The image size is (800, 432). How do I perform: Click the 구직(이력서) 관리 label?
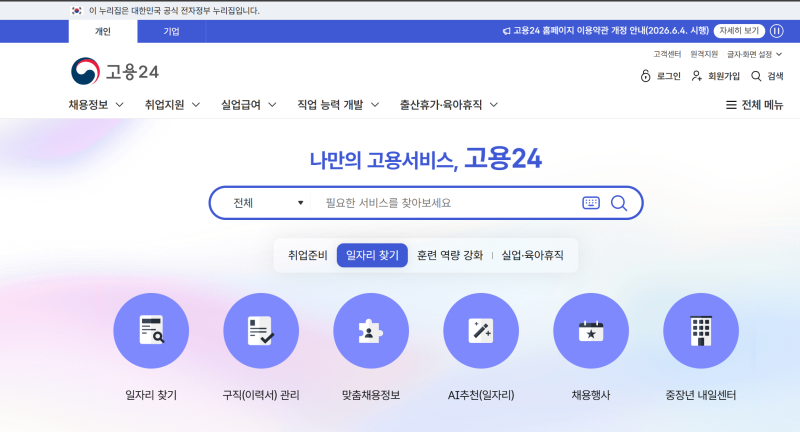tap(261, 395)
